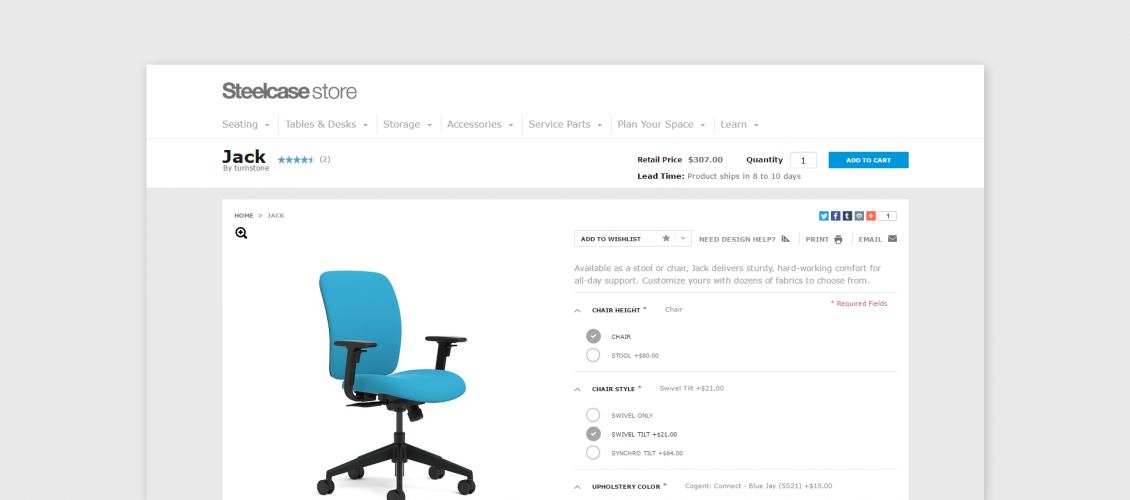Collapse the Chair Style section

tap(577, 389)
